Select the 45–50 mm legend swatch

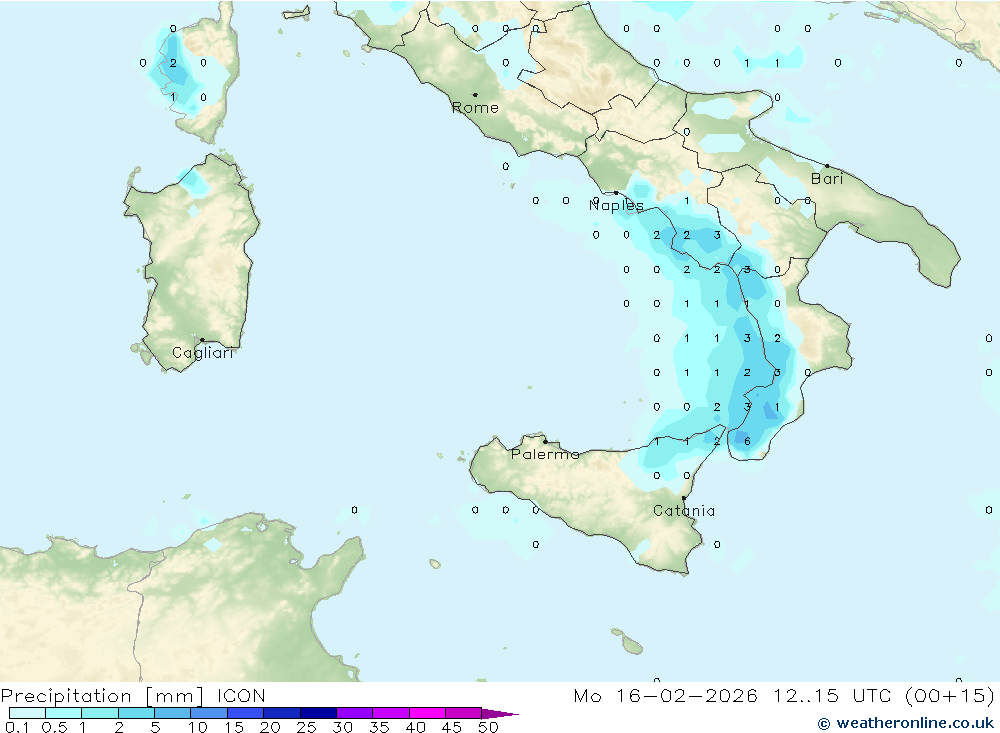point(464,713)
